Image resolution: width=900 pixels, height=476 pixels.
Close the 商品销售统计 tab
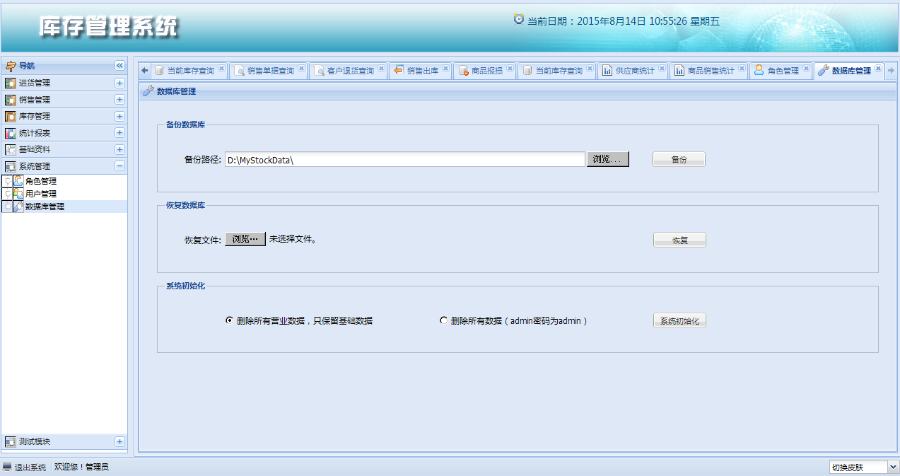click(741, 68)
